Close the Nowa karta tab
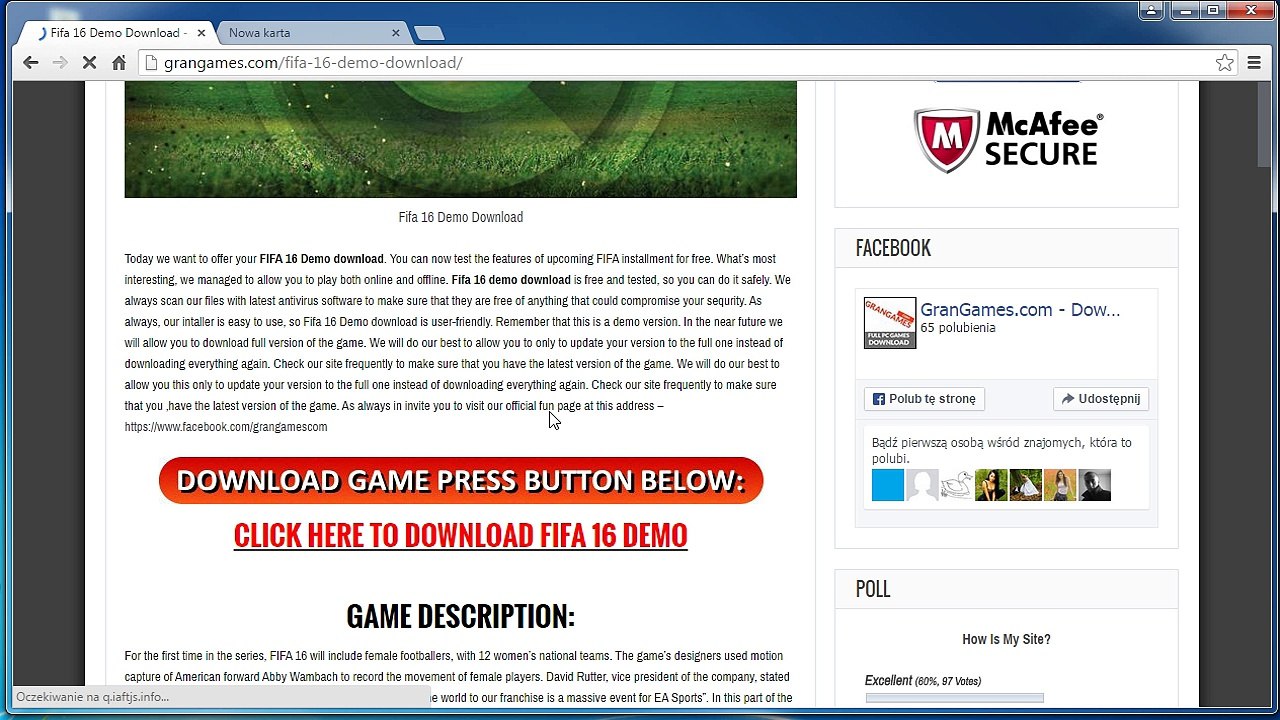 click(395, 33)
